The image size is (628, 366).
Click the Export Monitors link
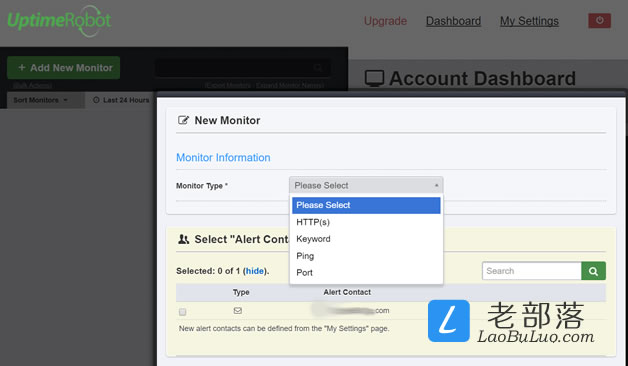click(x=228, y=85)
